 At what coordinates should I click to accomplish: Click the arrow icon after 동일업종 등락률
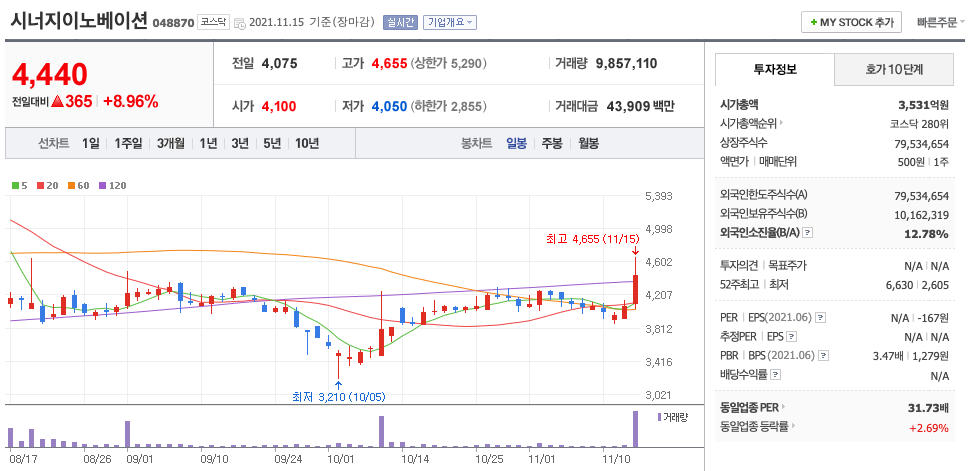click(793, 426)
